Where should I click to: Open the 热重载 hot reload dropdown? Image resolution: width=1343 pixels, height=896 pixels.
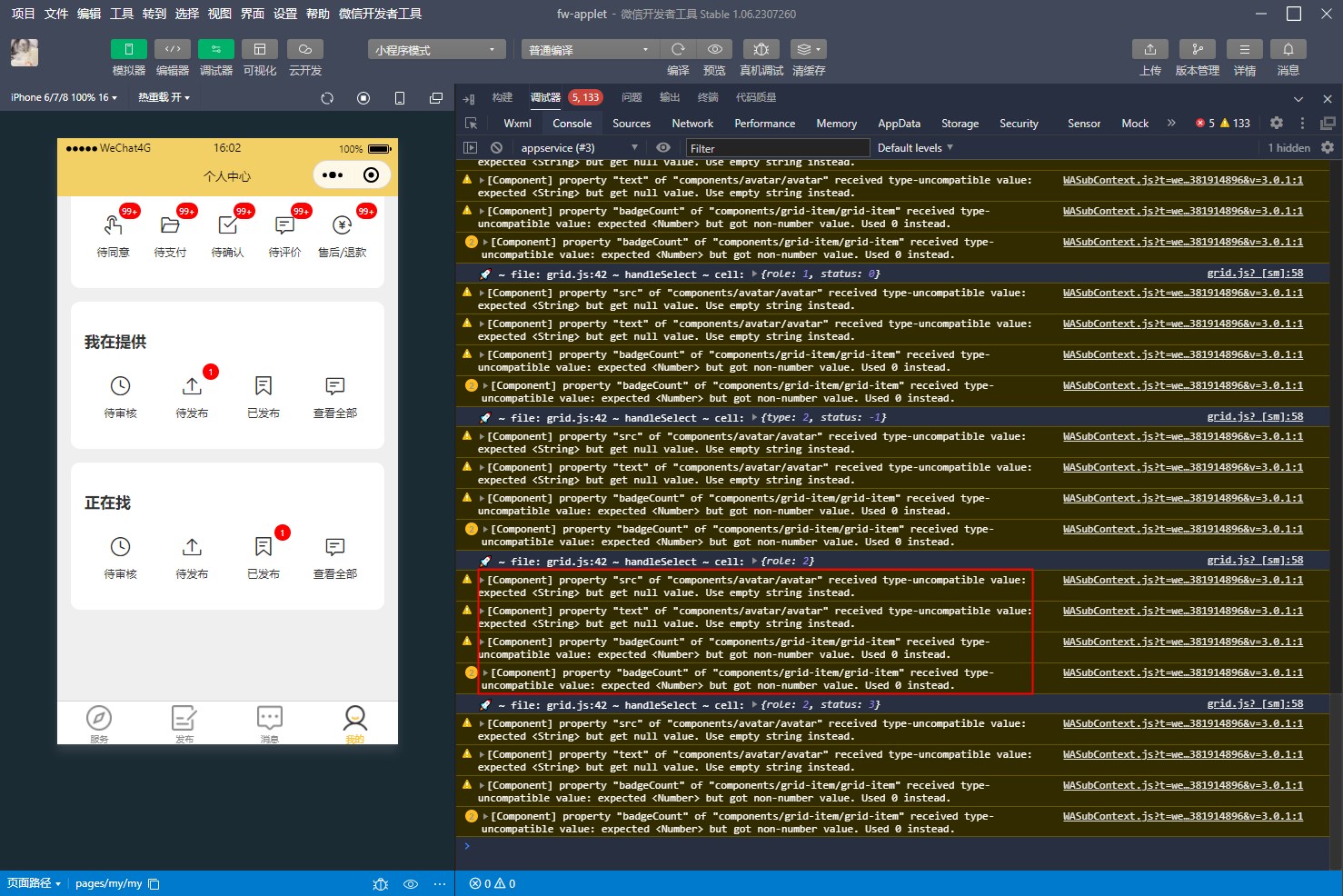tap(164, 97)
